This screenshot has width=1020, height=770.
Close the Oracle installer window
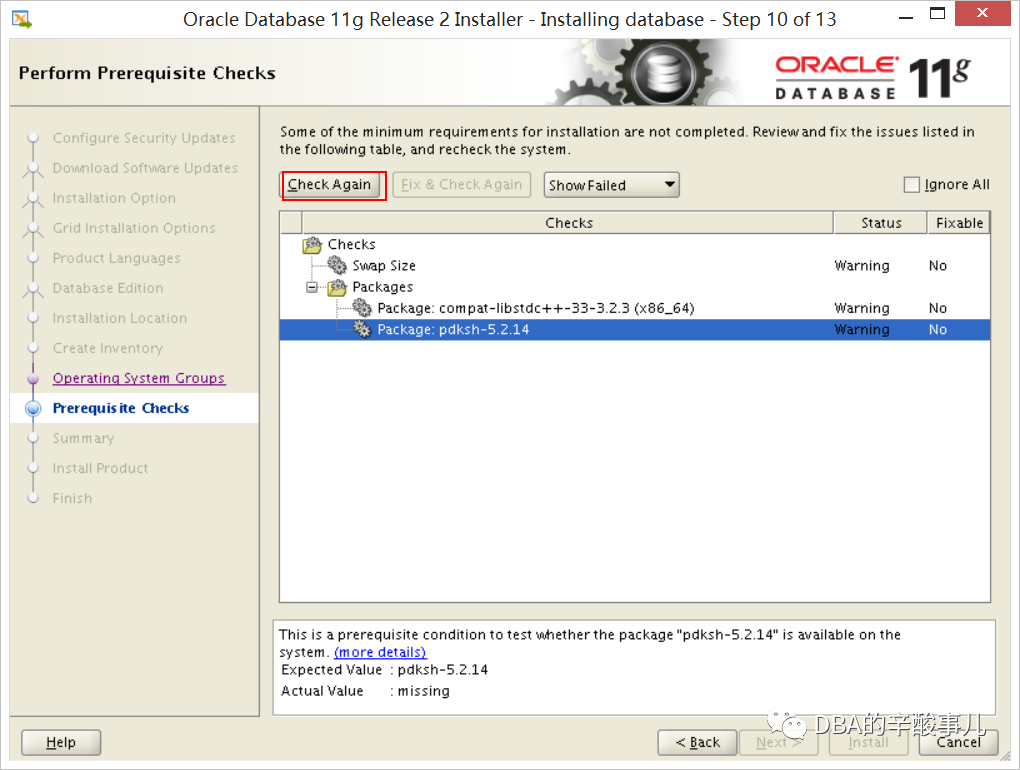983,13
